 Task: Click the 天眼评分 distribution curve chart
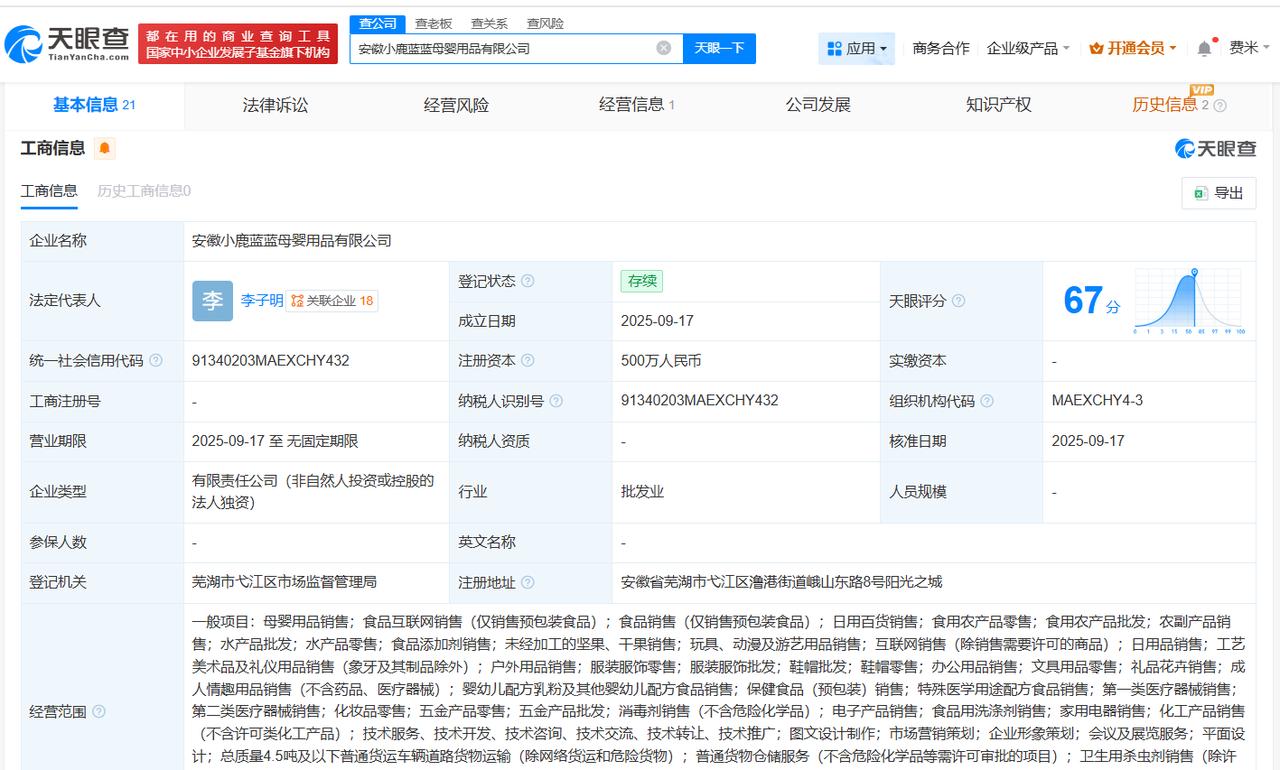click(x=1190, y=300)
